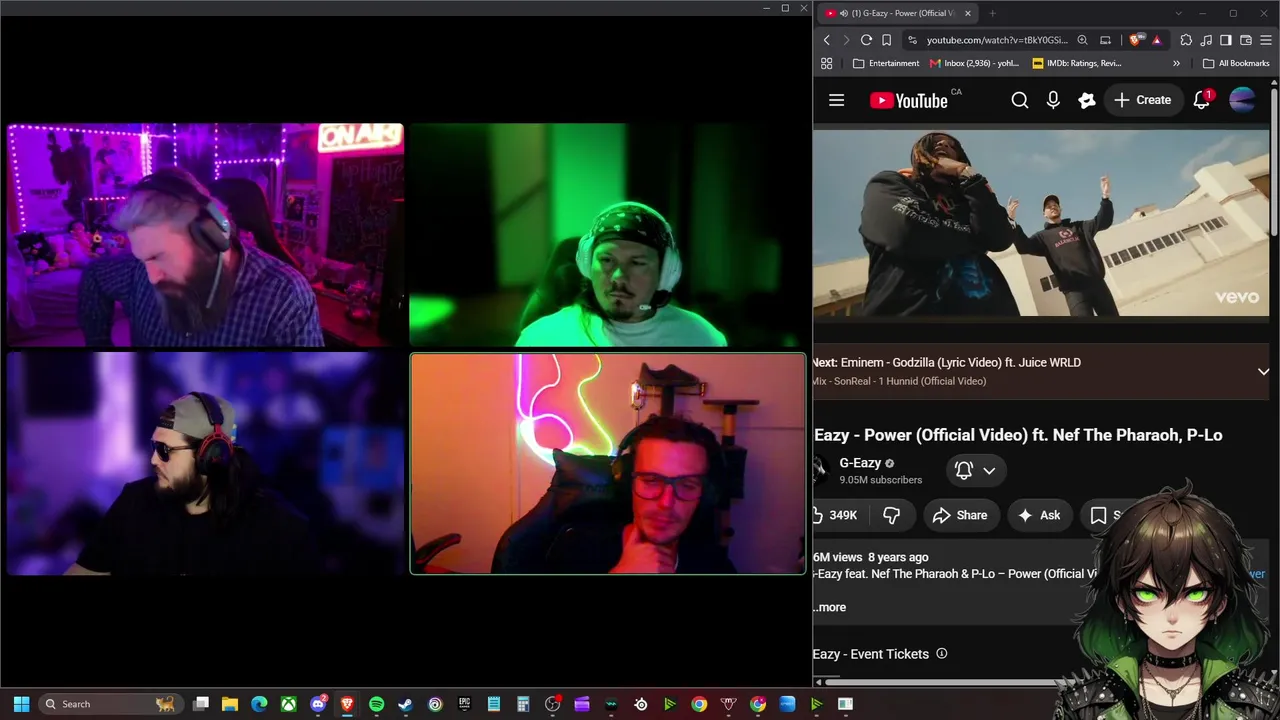Screen dimensions: 1280x720
Task: Open the apps grid icon in bookmarks bar
Action: coord(826,63)
